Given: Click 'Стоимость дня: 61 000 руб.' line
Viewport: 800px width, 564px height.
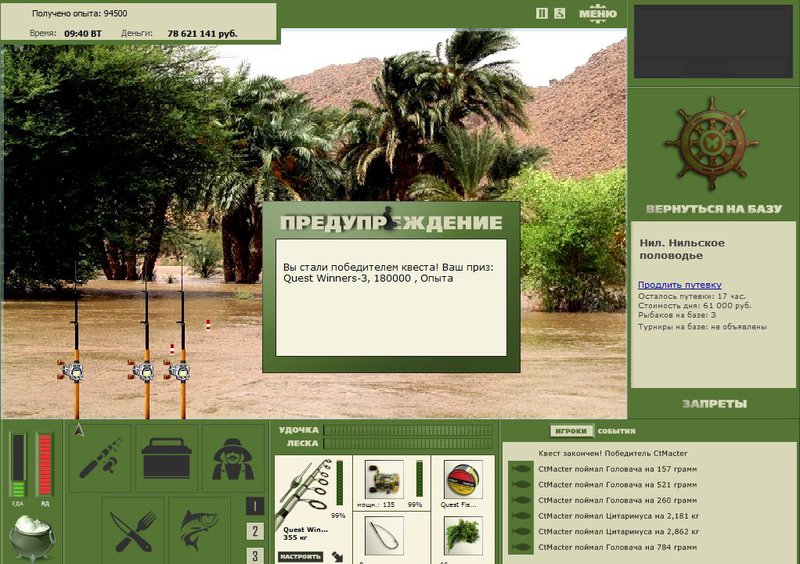Looking at the screenshot, I should click(694, 306).
